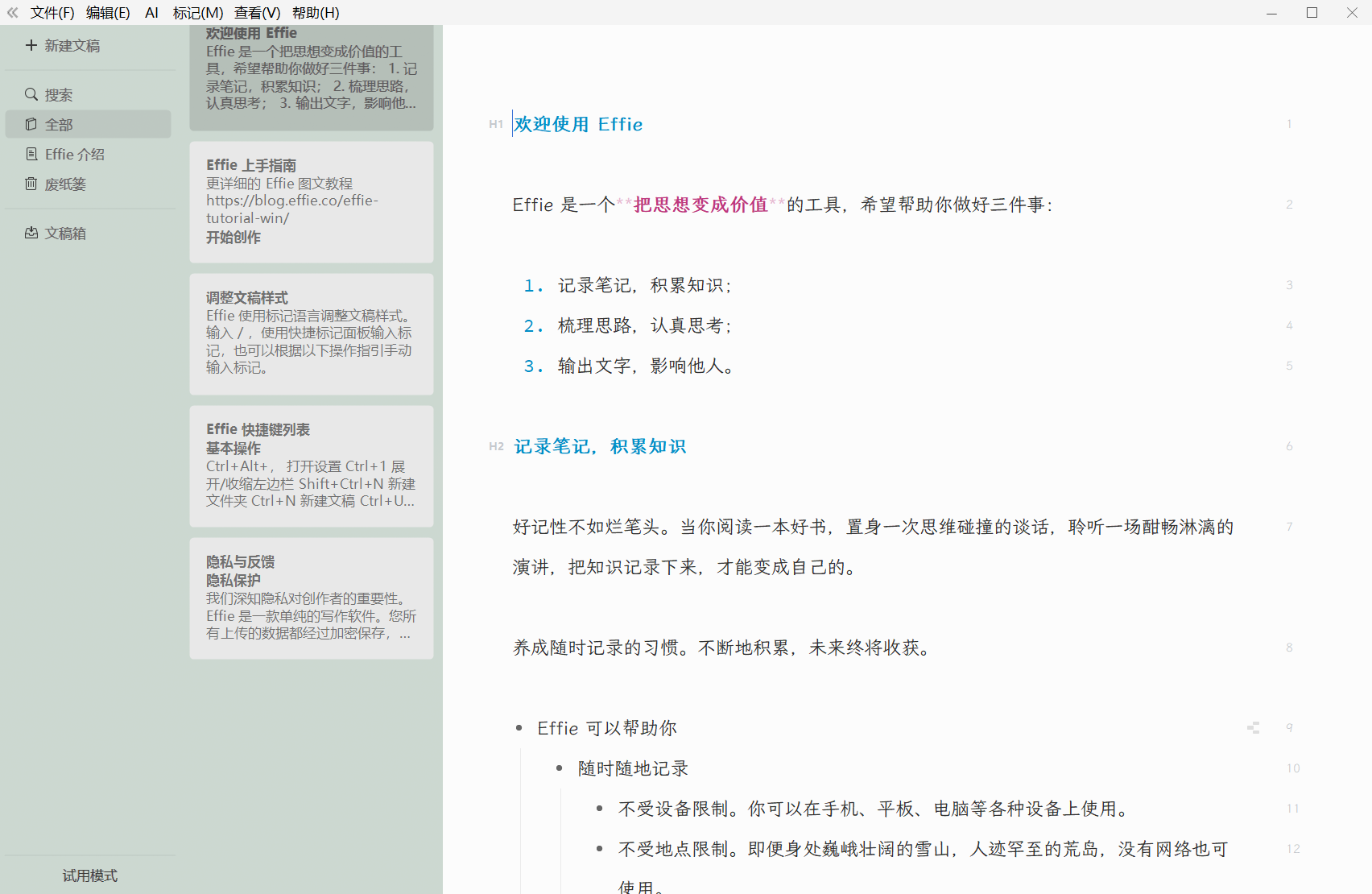This screenshot has width=1372, height=894.
Task: Click the trash bin icon for 废纸篓
Action: 31,184
